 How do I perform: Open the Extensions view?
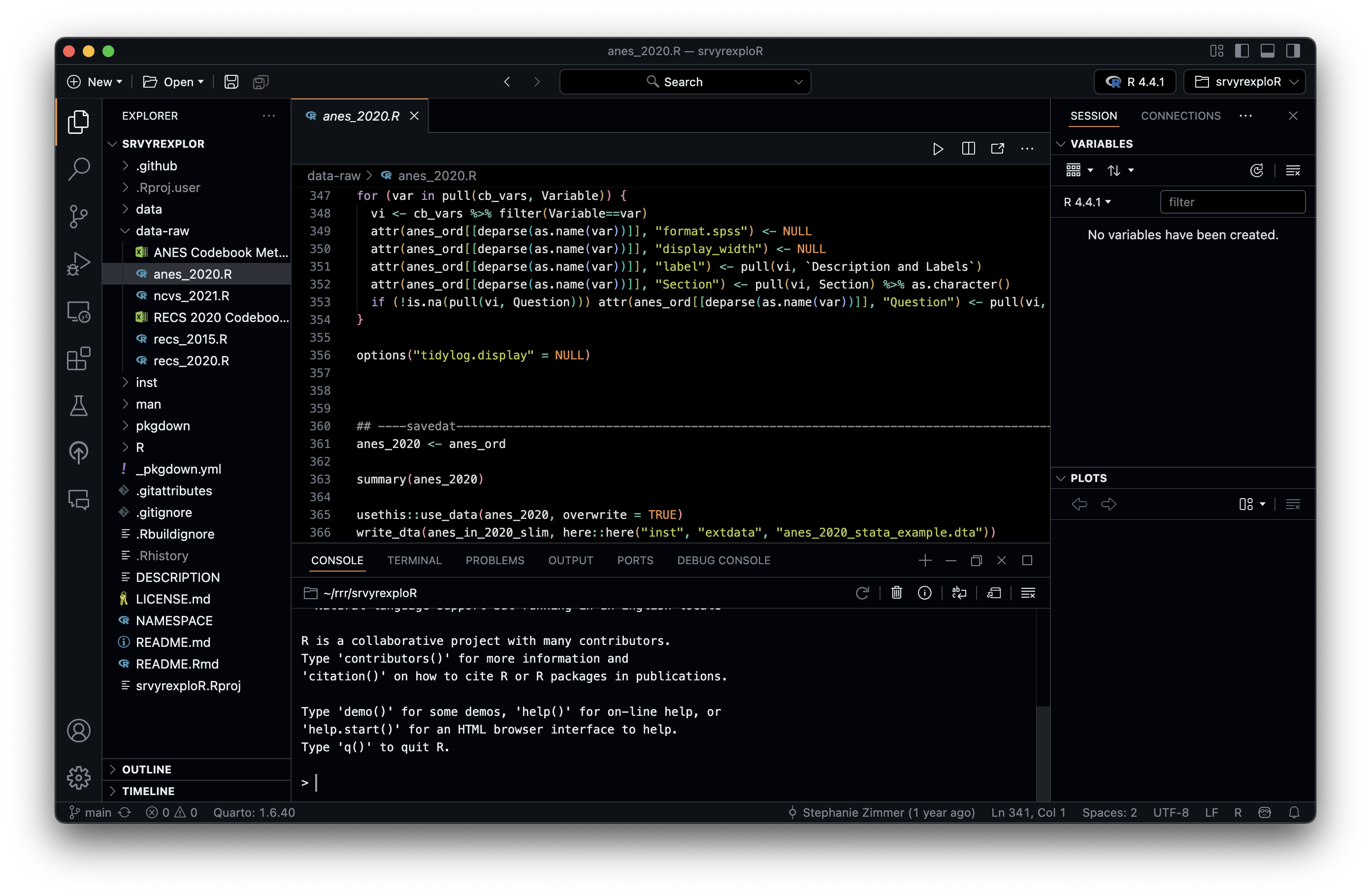pos(78,359)
